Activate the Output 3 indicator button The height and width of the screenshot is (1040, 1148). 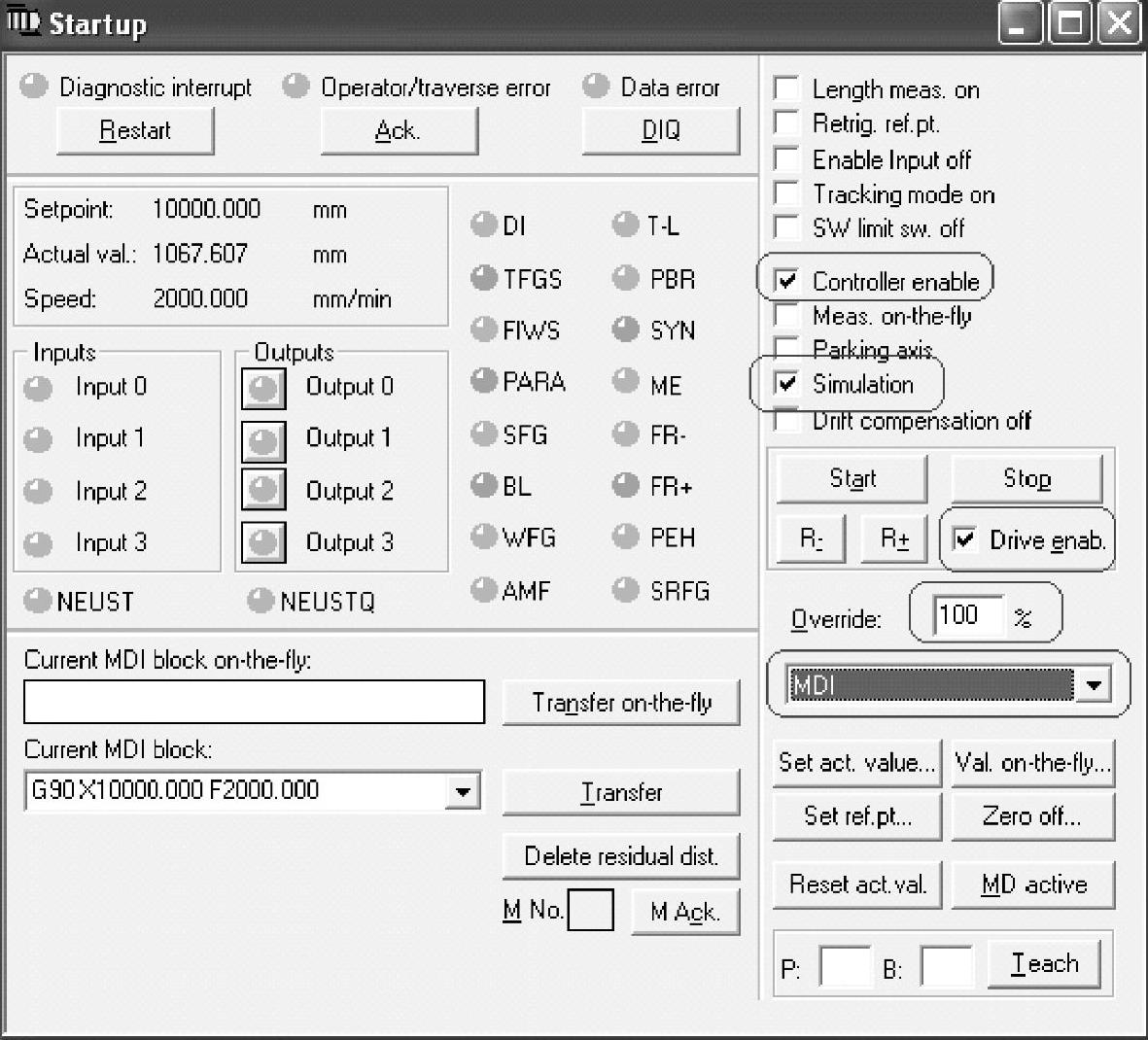[x=263, y=542]
